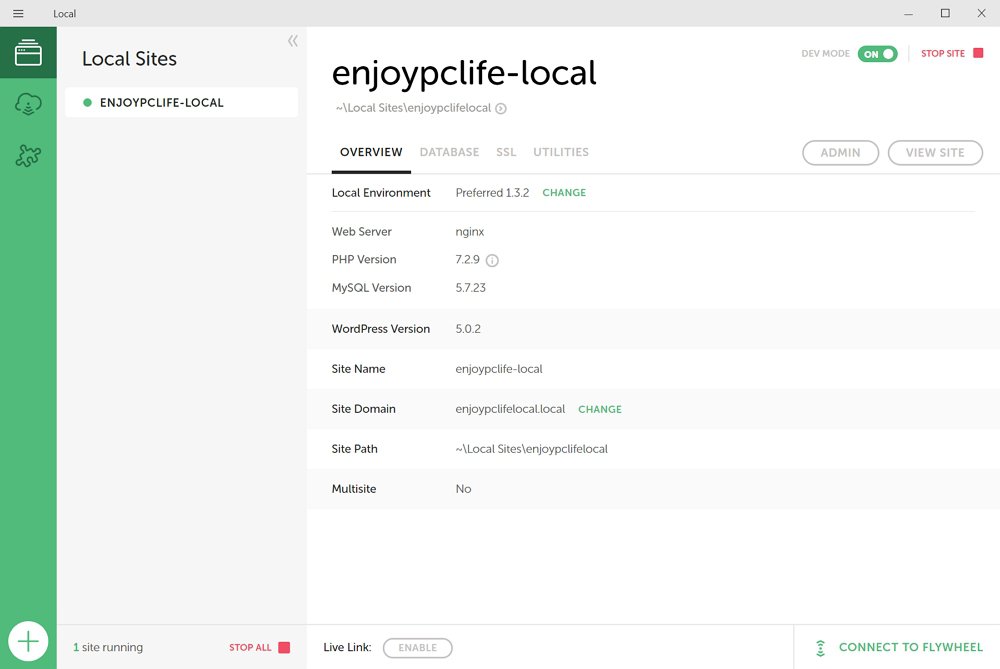Open the hamburger menu in title bar
This screenshot has width=1000, height=669.
pos(18,13)
